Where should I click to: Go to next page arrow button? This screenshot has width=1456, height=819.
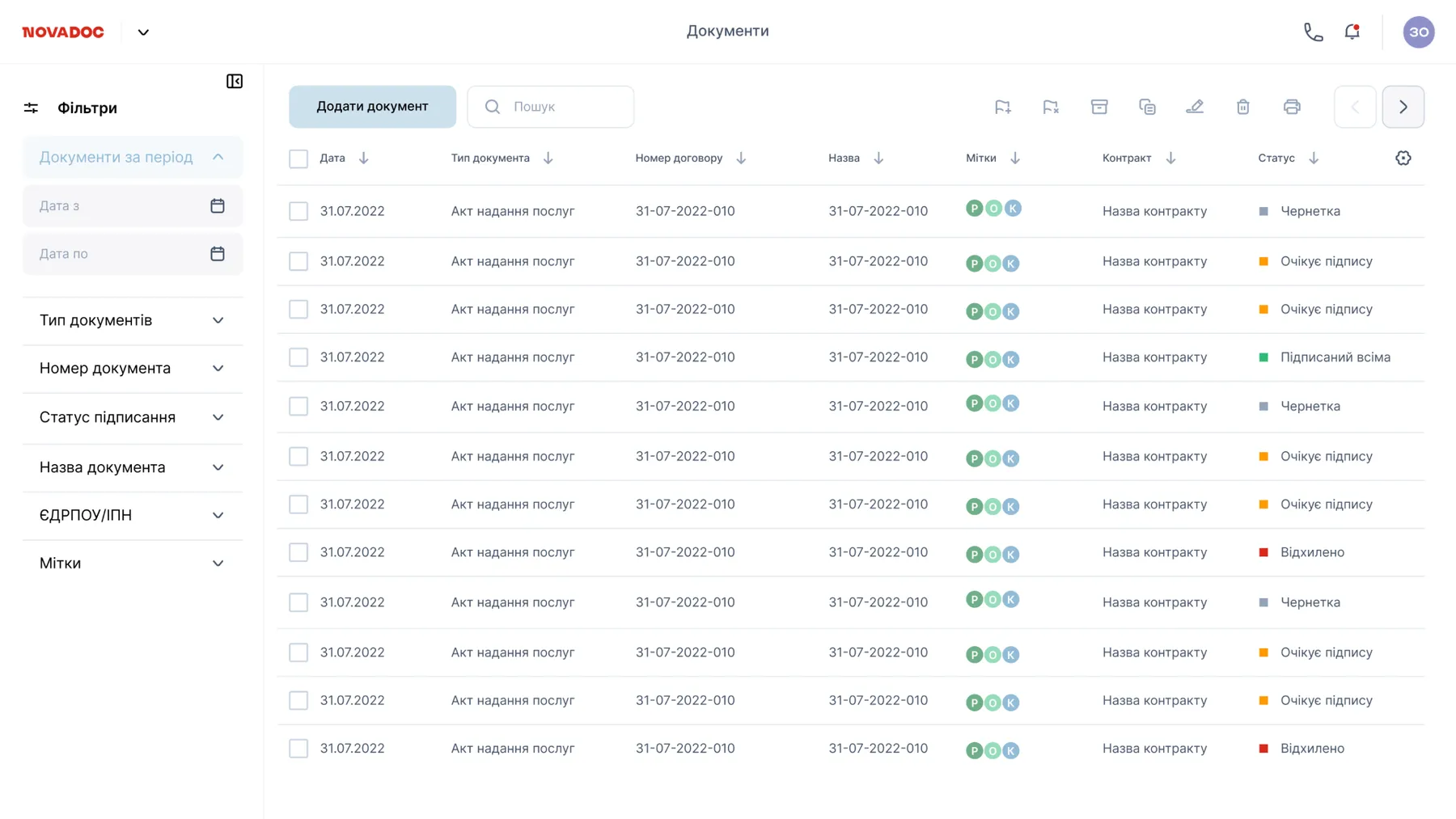point(1403,107)
